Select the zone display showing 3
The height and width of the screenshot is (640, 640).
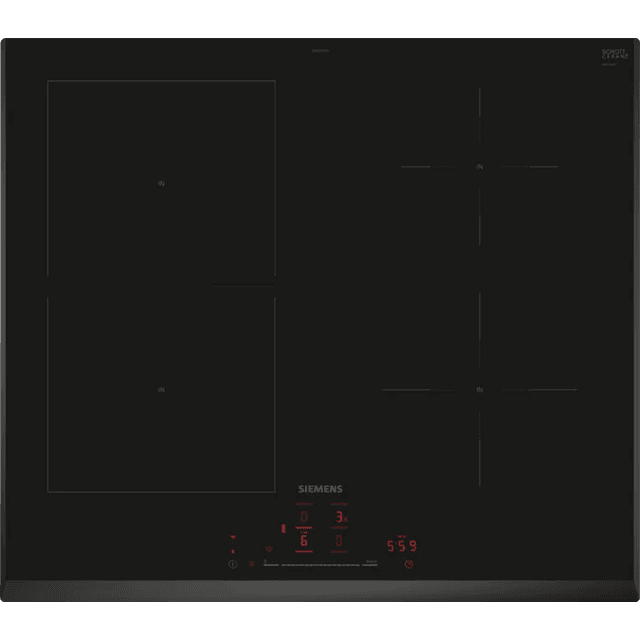click(x=340, y=518)
